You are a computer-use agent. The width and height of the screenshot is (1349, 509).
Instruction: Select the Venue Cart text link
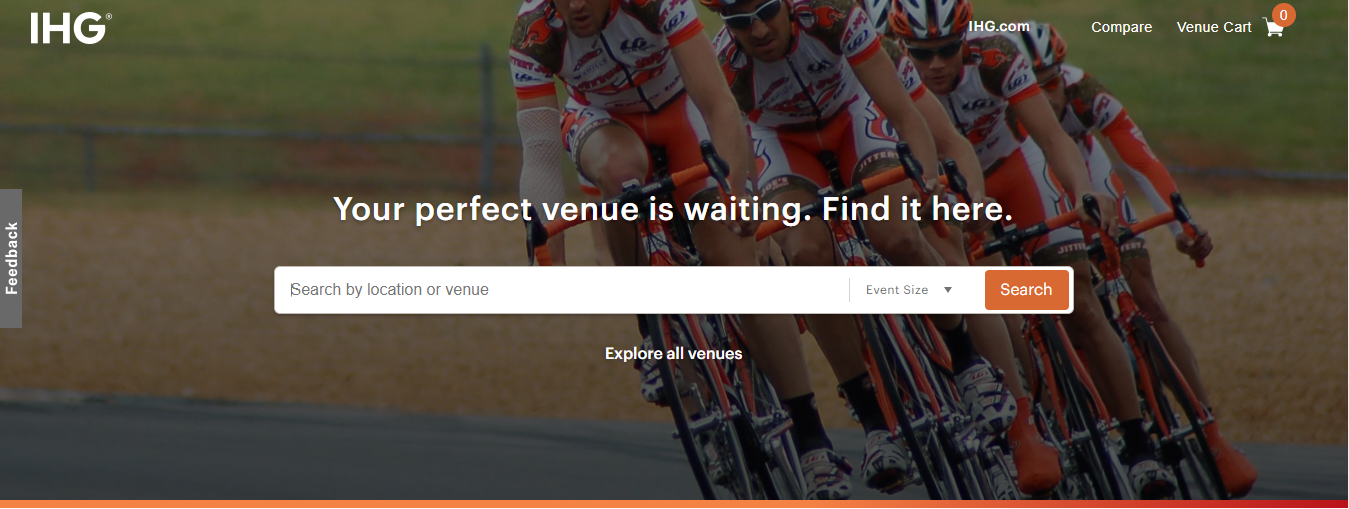point(1214,28)
